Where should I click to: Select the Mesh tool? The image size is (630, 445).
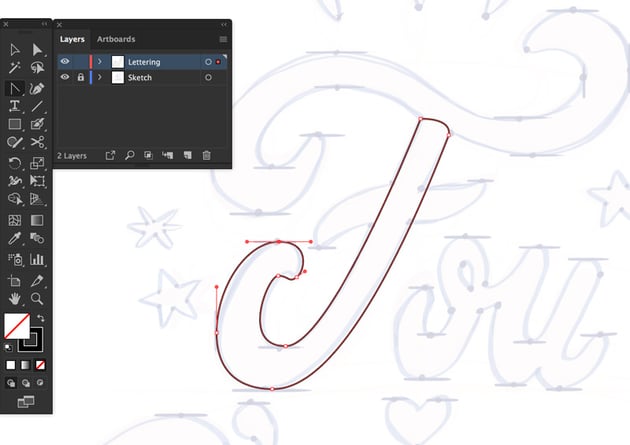tap(14, 220)
